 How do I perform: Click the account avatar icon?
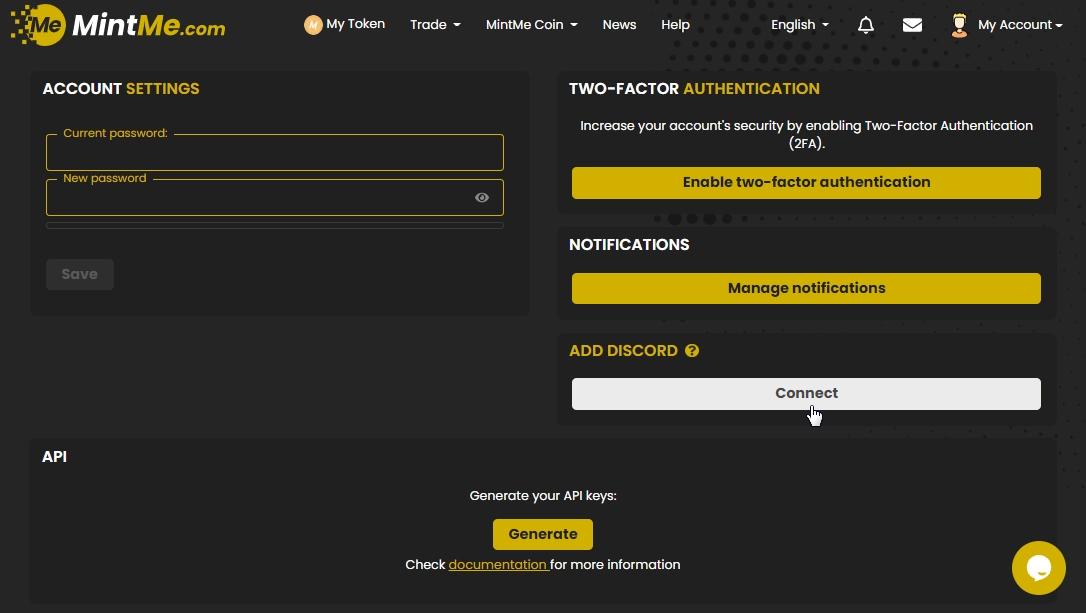click(959, 25)
